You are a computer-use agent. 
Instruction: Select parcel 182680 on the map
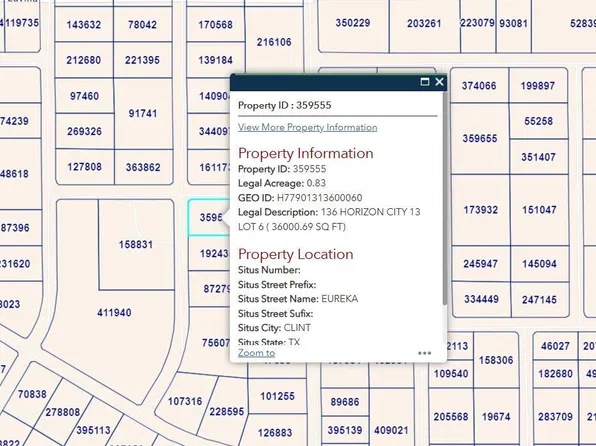tap(555, 374)
